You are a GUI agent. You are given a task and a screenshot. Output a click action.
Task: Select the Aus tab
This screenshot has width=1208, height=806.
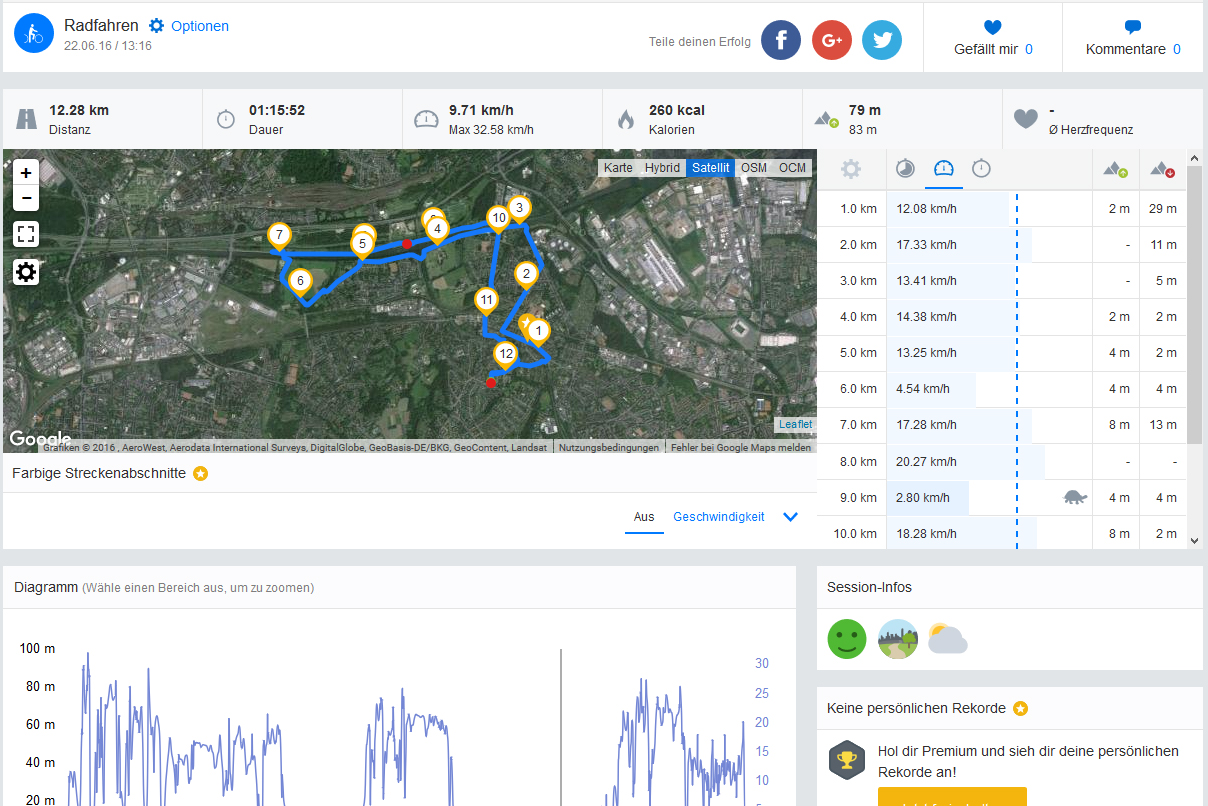644,517
